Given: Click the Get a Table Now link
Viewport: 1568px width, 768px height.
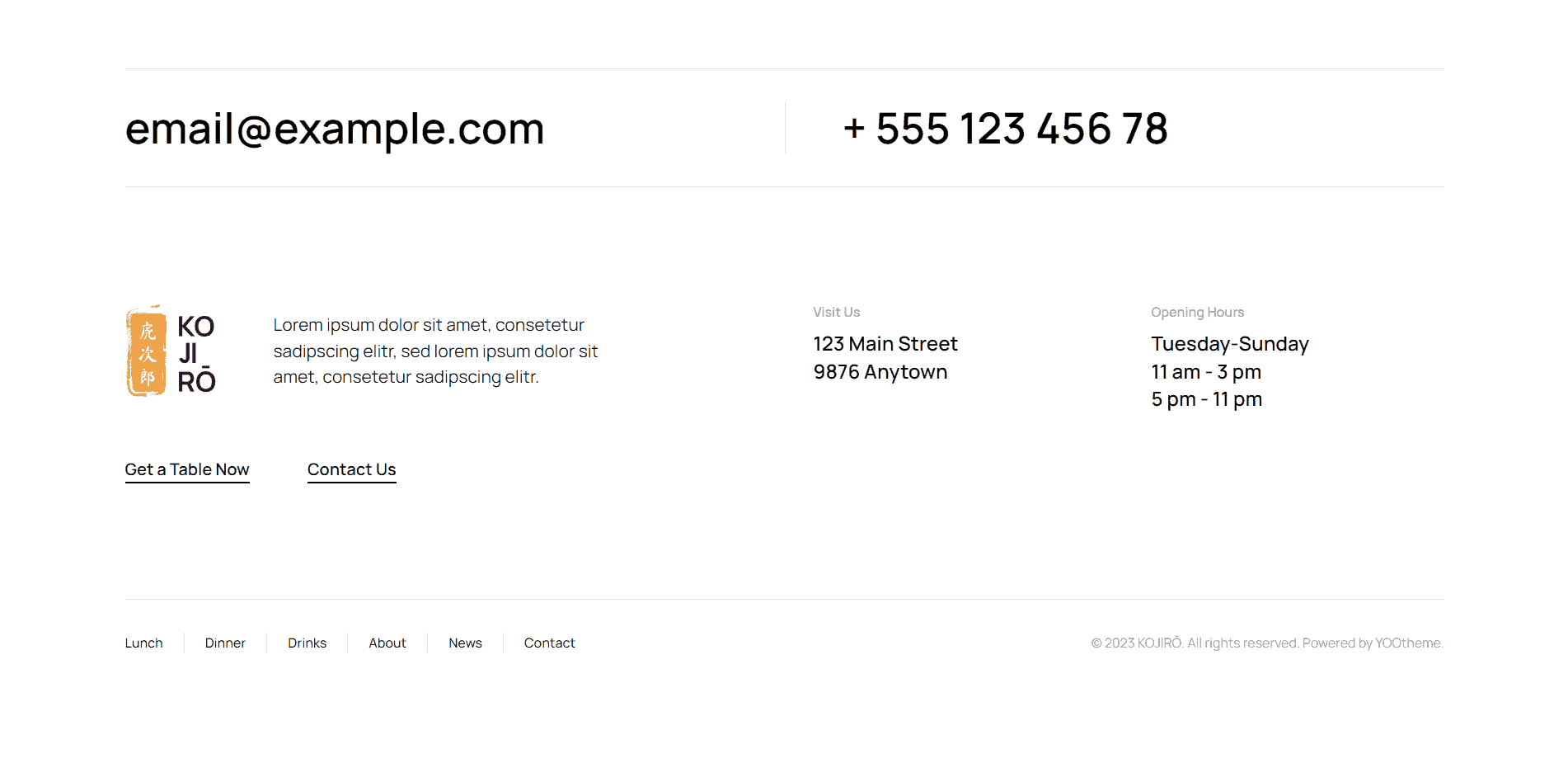Looking at the screenshot, I should (187, 469).
